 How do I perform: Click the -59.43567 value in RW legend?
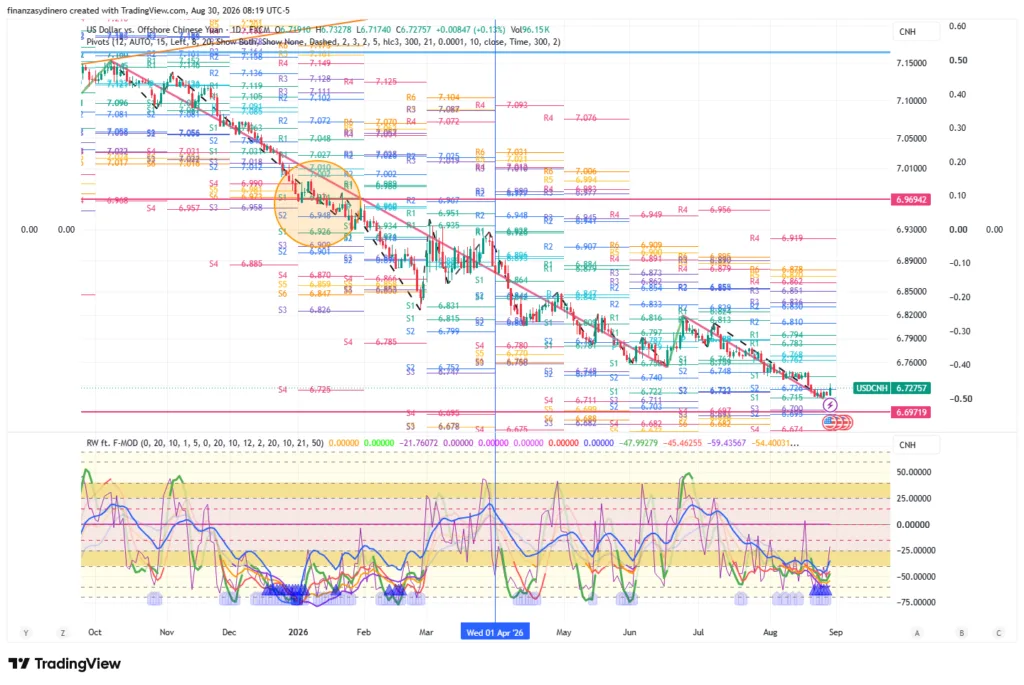[x=726, y=443]
